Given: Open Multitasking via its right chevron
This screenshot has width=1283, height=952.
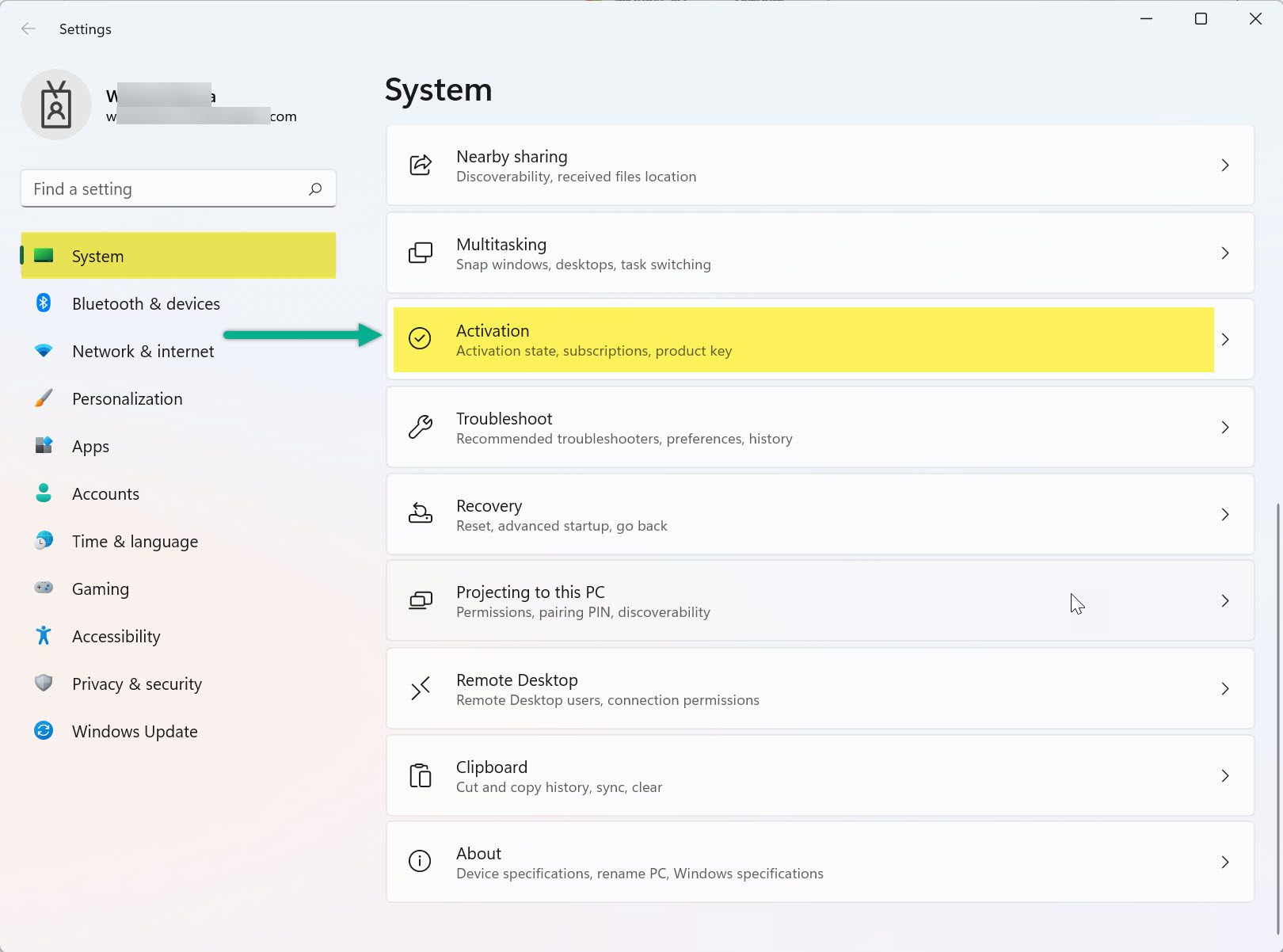Looking at the screenshot, I should coord(1225,253).
